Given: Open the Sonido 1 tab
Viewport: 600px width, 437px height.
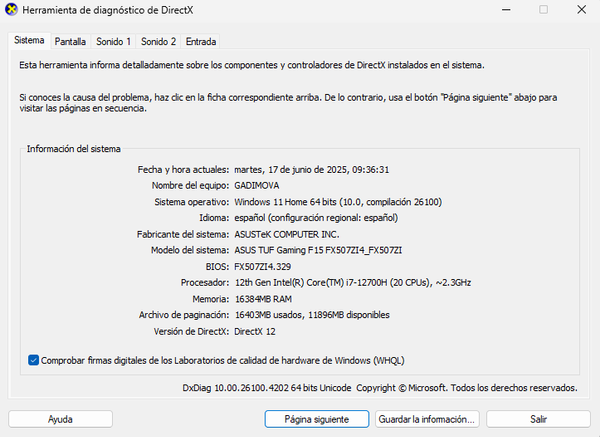Looking at the screenshot, I should pos(113,41).
